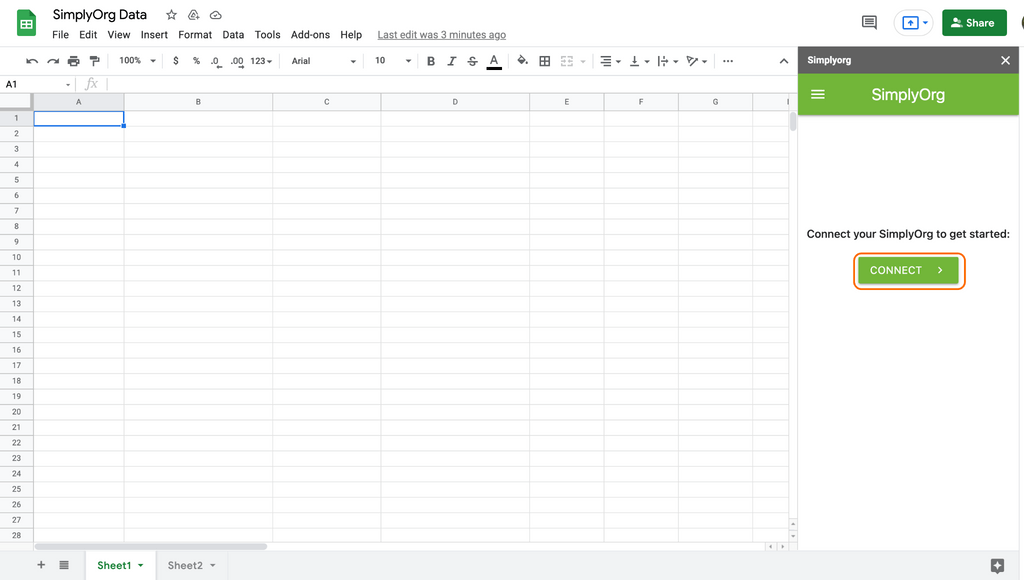Hide the menus with caret icon
This screenshot has height=580, width=1024.
784,61
